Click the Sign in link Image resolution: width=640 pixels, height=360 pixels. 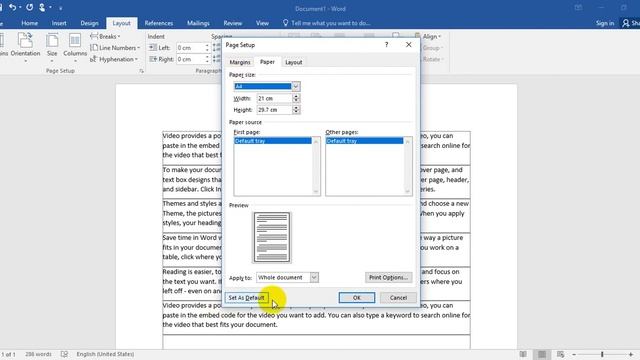tap(604, 23)
